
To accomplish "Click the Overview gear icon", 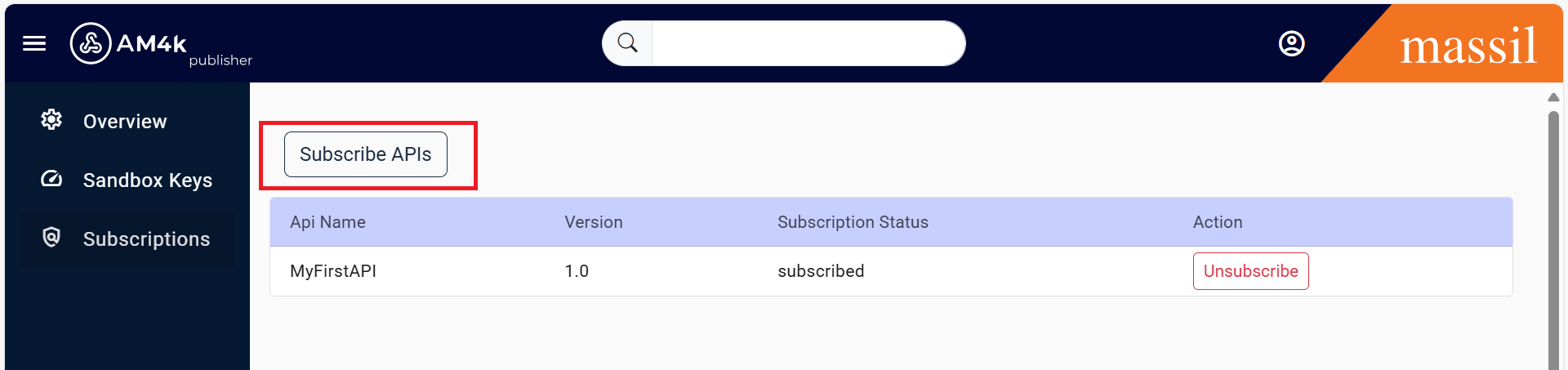I will [x=51, y=120].
